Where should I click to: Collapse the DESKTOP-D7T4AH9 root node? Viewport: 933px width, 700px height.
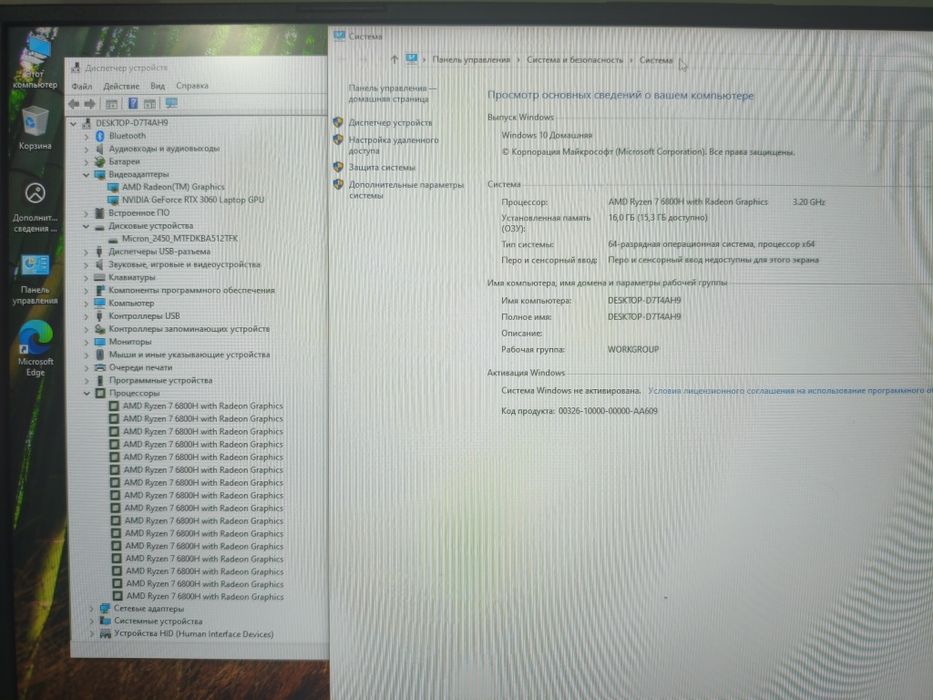tap(74, 123)
